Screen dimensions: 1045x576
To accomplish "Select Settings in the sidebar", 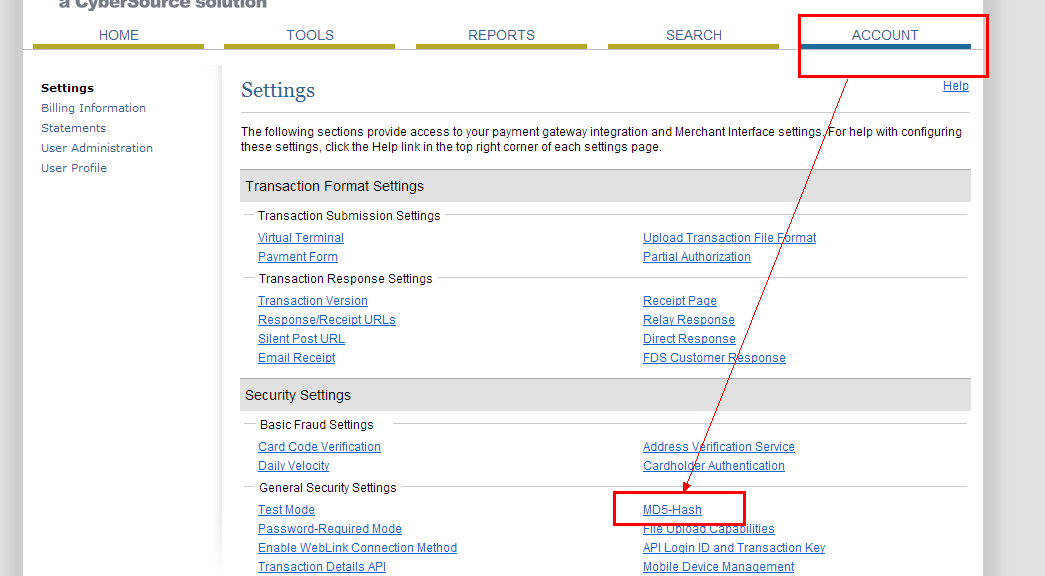I will tap(67, 88).
